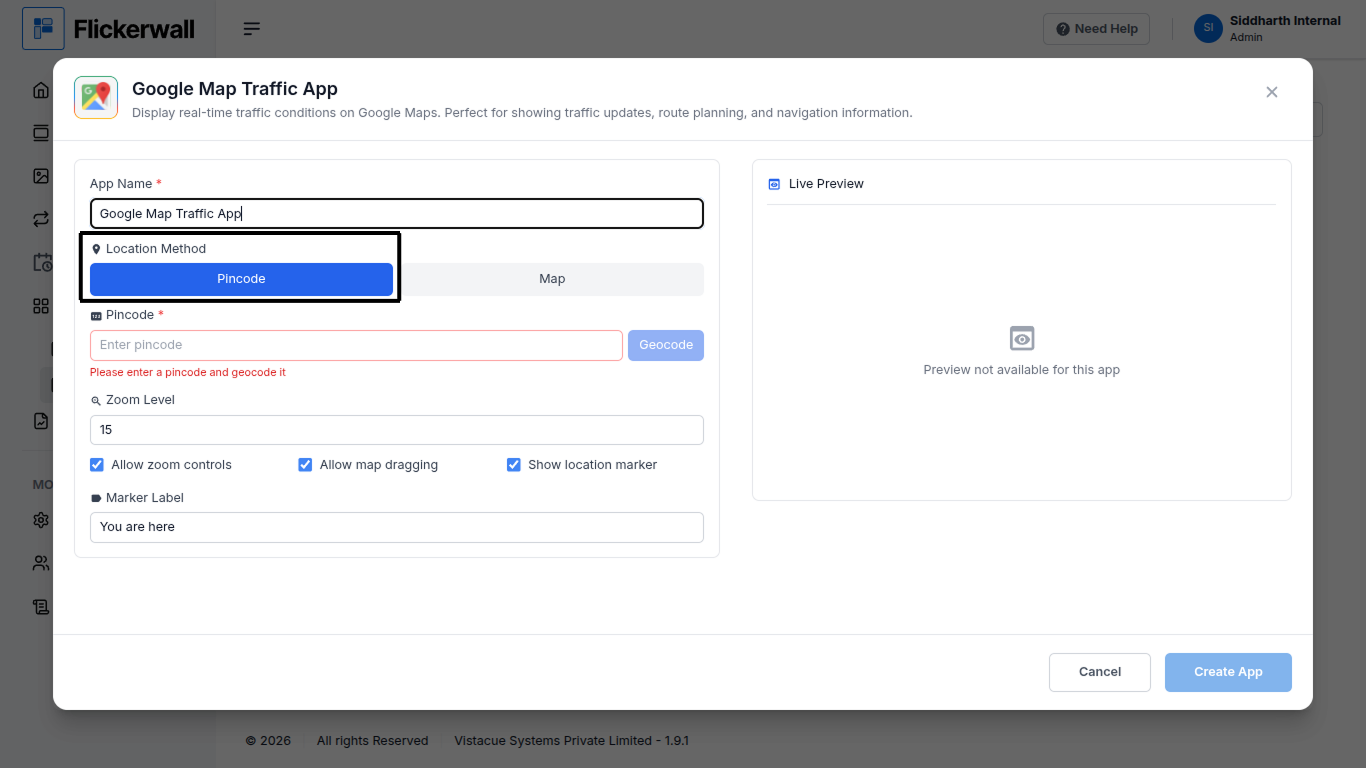Open the settings gear icon in sidebar
1366x768 pixels.
pyautogui.click(x=41, y=520)
